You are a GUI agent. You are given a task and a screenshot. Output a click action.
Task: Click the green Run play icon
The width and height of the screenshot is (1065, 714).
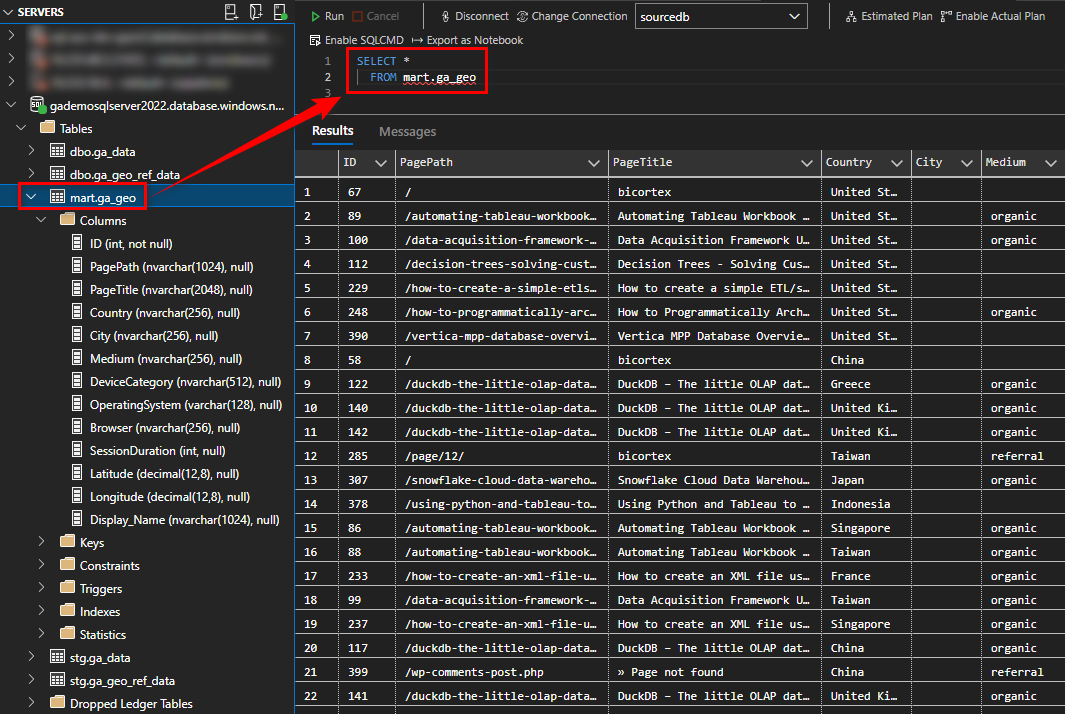pyautogui.click(x=314, y=16)
